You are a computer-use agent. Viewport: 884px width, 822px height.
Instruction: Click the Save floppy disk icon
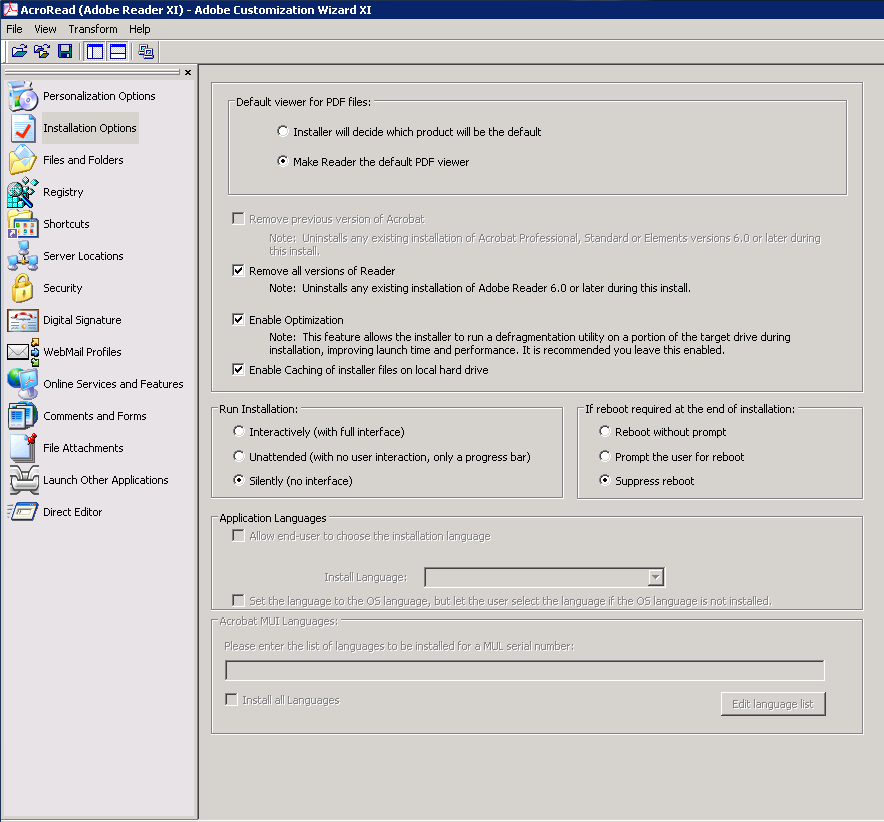coord(65,52)
